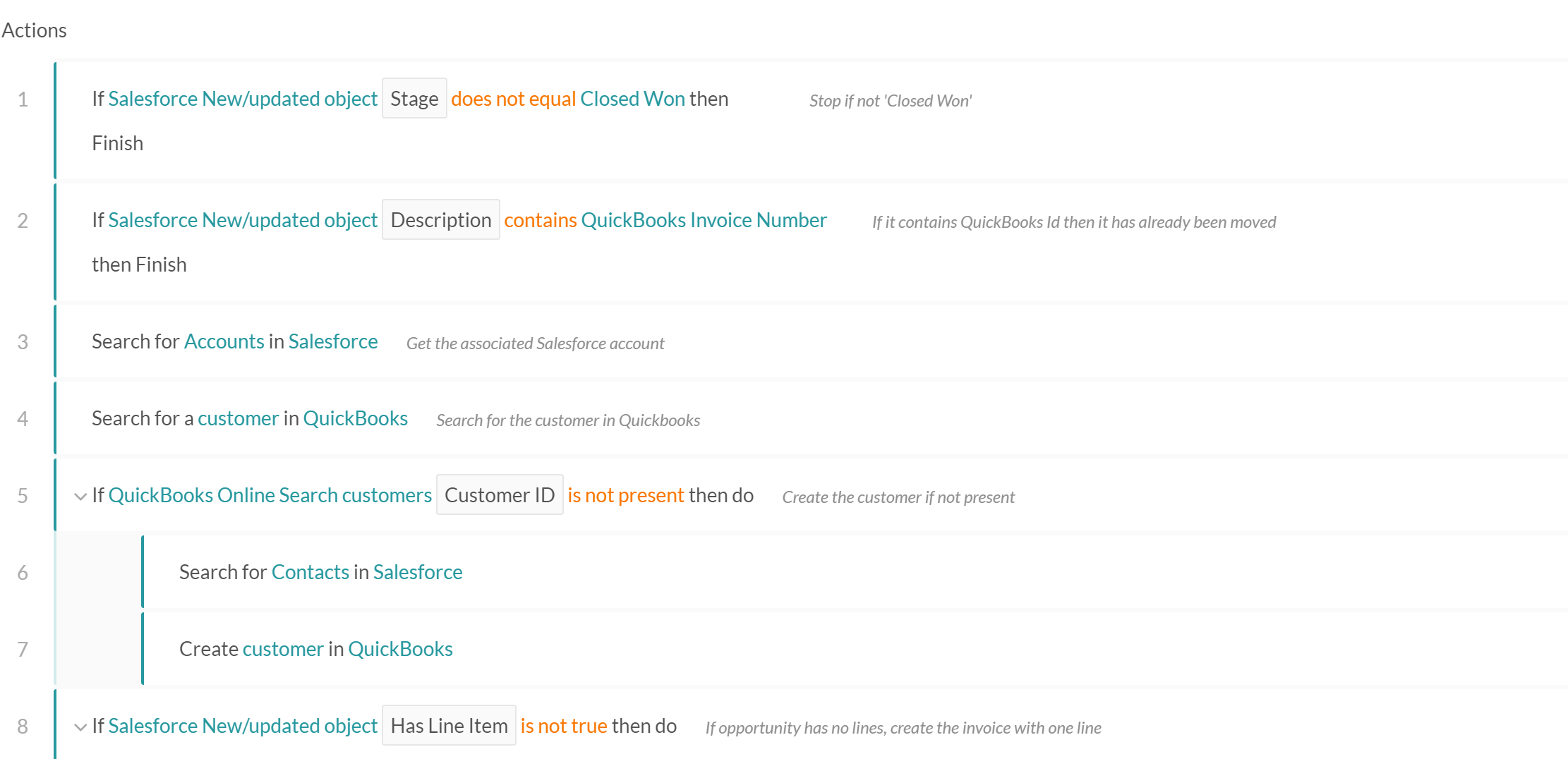
Task: Collapse the step 8 chevron next to 'Has Line Item' condition
Action: [x=80, y=727]
